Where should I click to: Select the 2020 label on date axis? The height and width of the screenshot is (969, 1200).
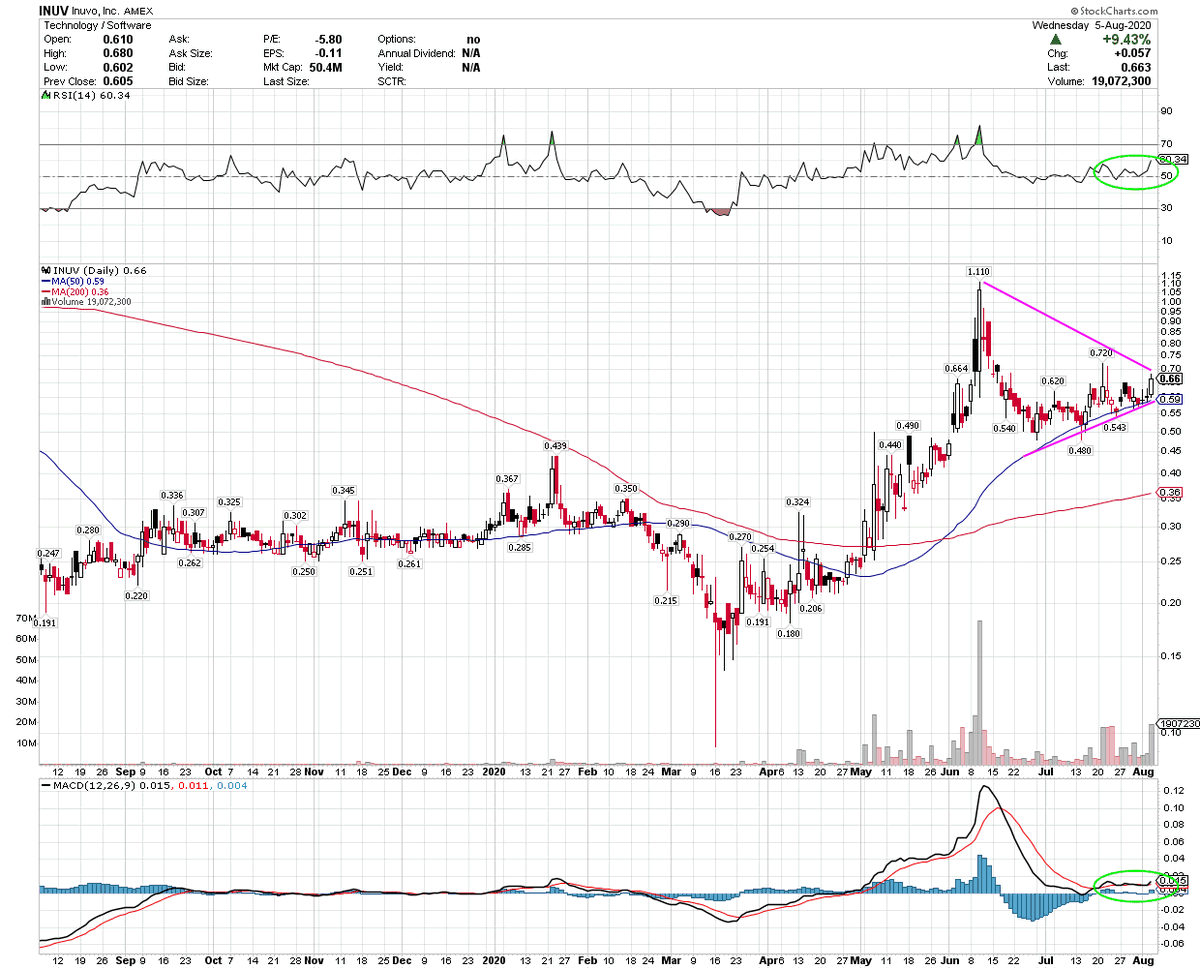(x=496, y=772)
